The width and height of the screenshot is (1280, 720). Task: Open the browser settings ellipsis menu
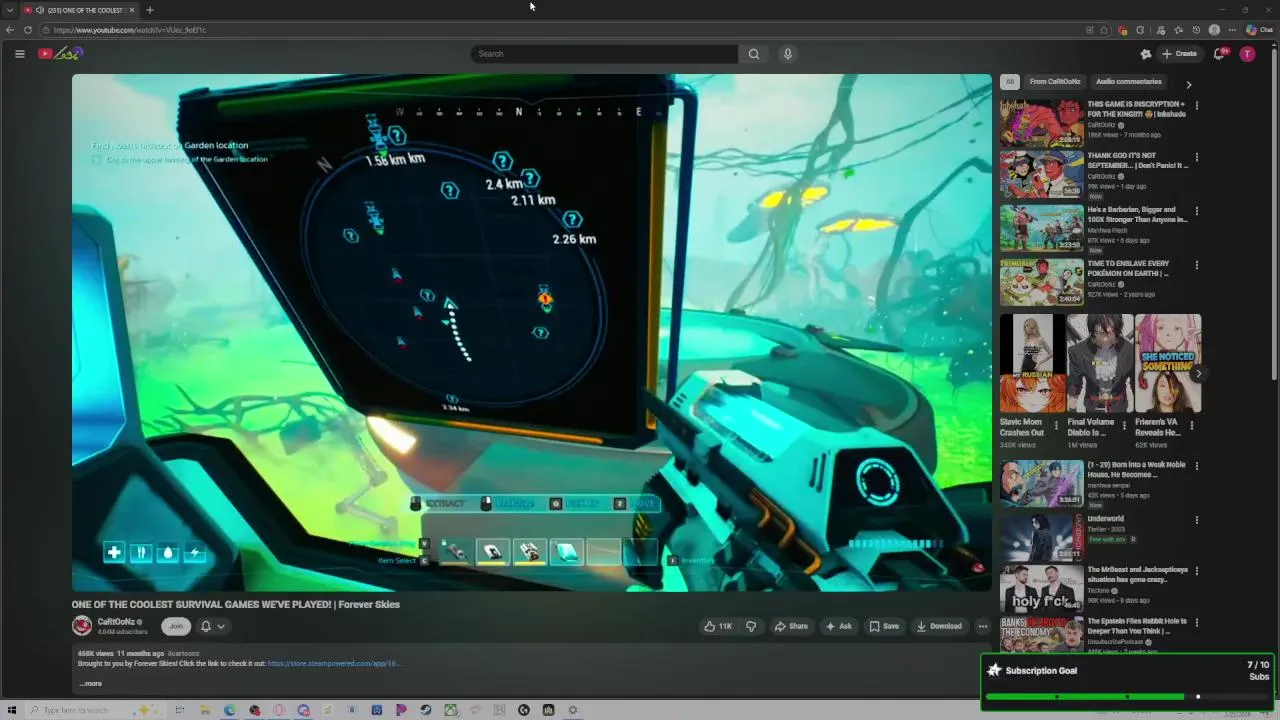(x=1232, y=30)
